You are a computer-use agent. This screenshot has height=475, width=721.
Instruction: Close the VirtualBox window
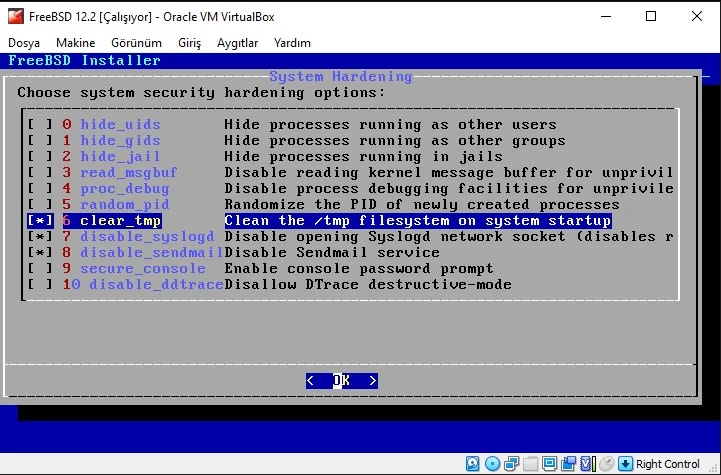(x=697, y=17)
